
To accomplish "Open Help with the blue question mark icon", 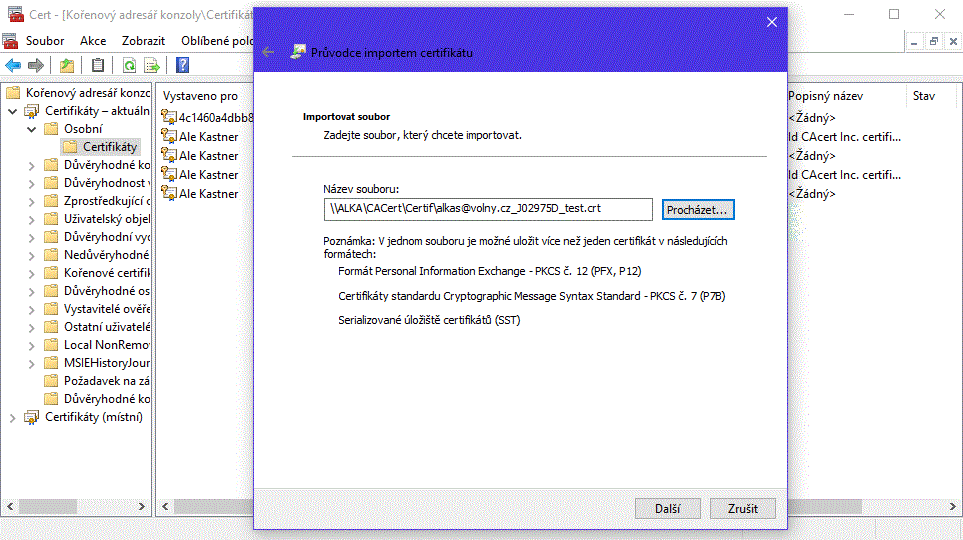I will click(x=183, y=65).
